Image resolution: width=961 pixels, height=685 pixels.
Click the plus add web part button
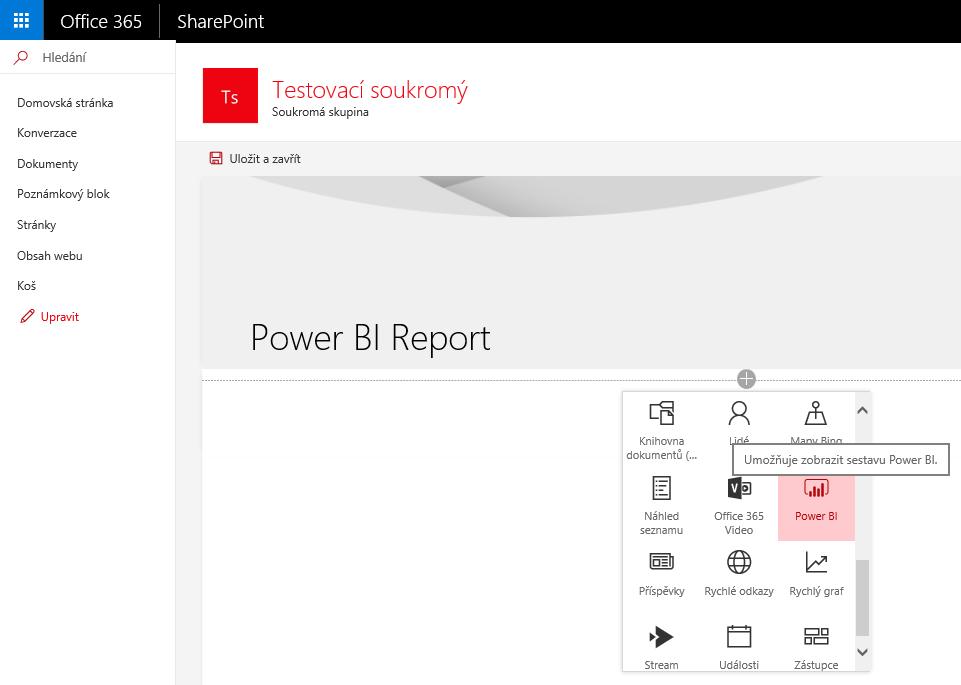(x=746, y=379)
